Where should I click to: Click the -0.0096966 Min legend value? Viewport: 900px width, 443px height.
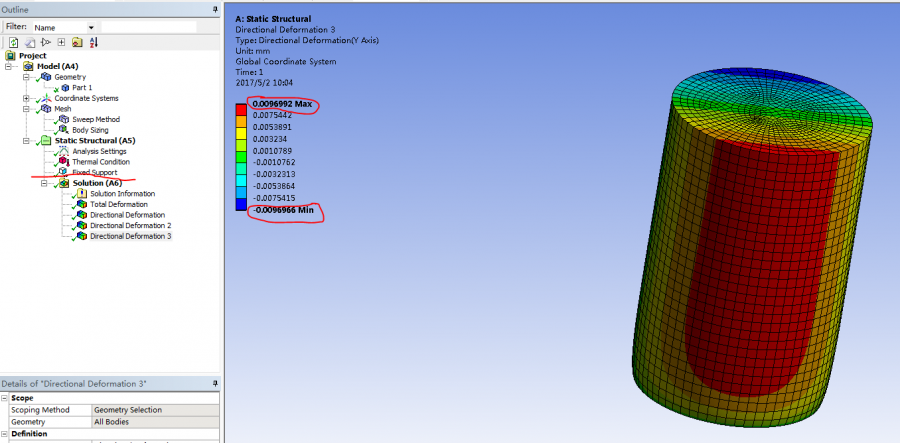point(282,210)
